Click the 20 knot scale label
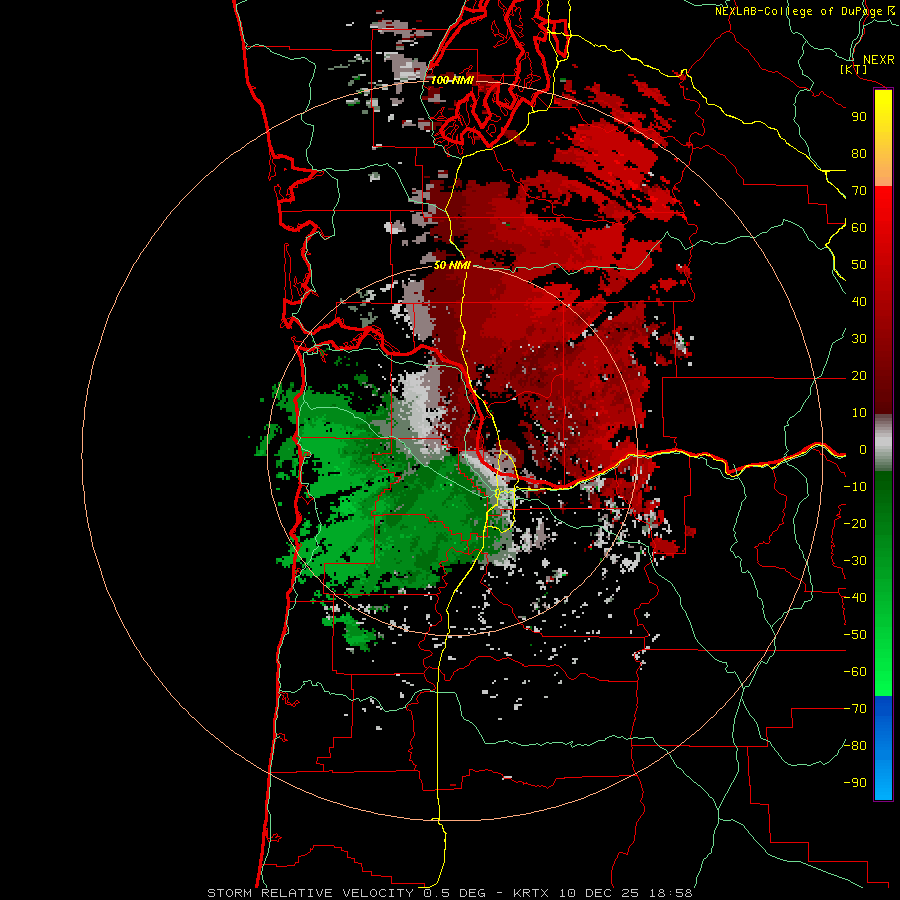The image size is (900, 900). coord(859,376)
